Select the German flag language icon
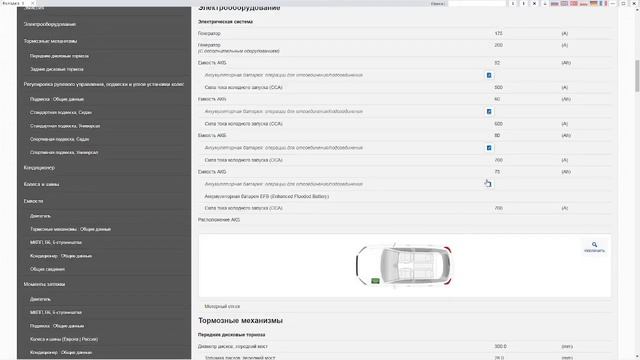This screenshot has height=360, width=640. click(594, 3)
